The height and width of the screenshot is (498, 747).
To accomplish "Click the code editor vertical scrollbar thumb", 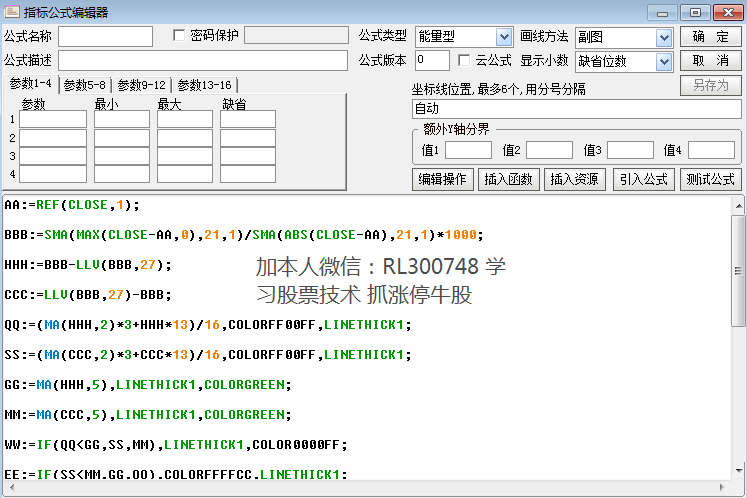I will [x=738, y=271].
